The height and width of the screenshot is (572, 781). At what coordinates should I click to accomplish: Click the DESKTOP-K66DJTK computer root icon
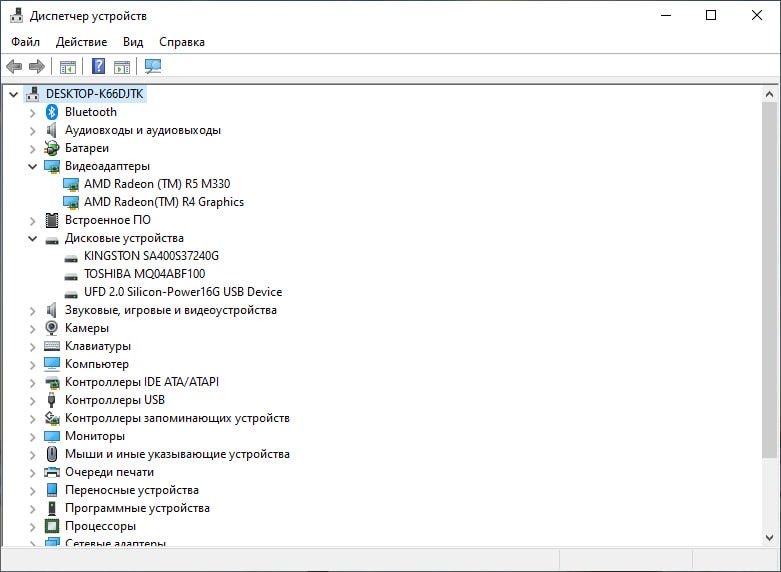click(33, 94)
